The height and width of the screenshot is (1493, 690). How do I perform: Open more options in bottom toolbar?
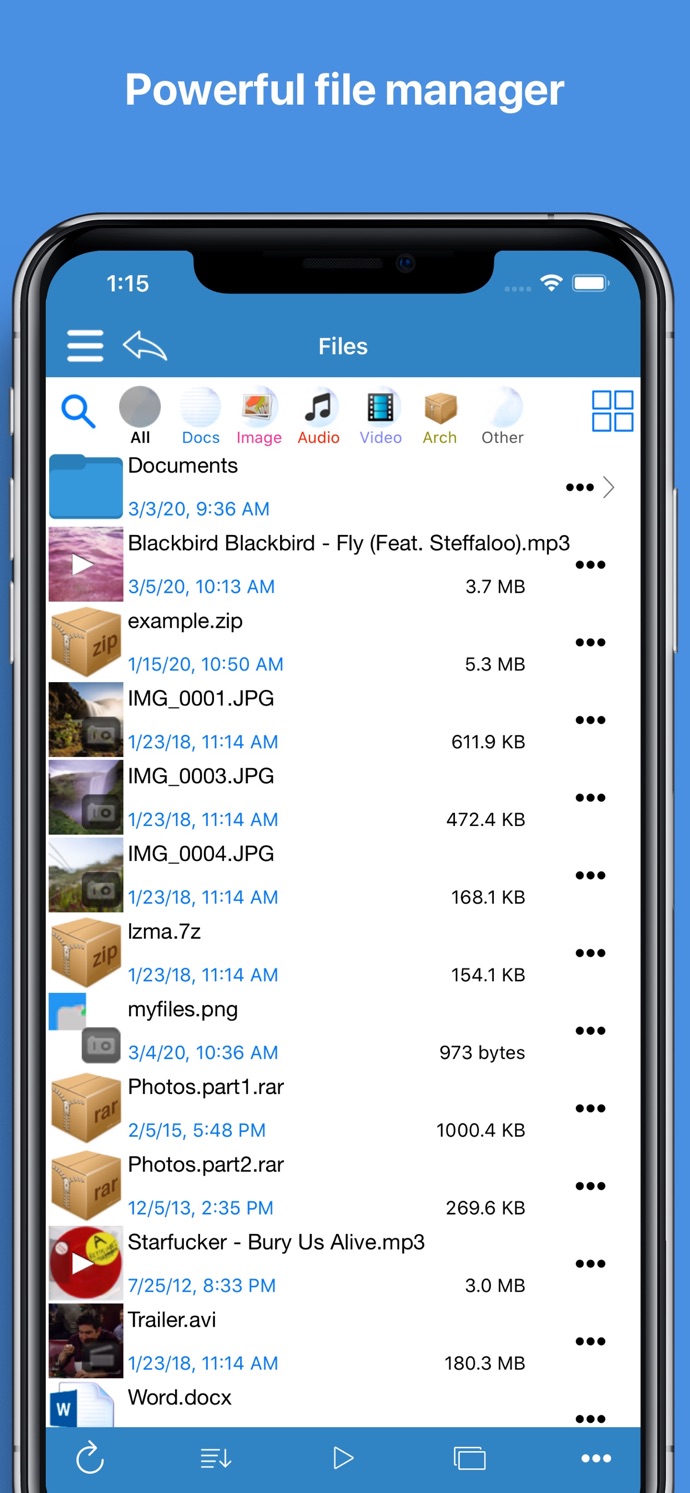pyautogui.click(x=596, y=1459)
